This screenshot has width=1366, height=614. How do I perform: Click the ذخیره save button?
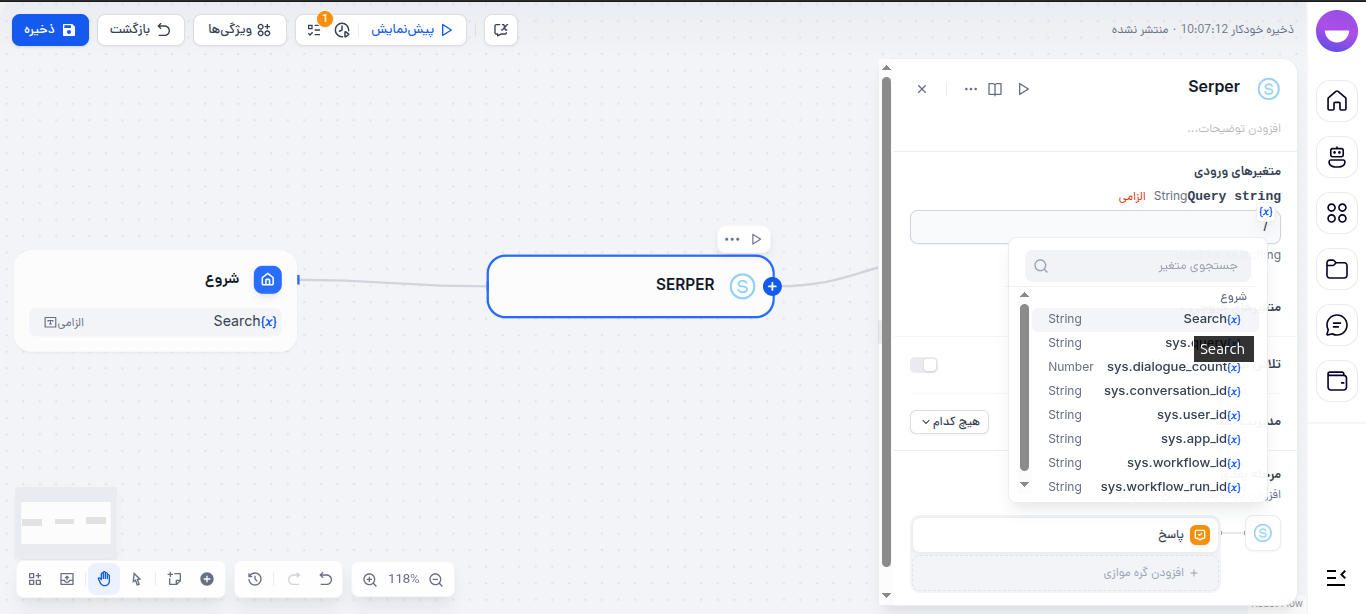(50, 30)
